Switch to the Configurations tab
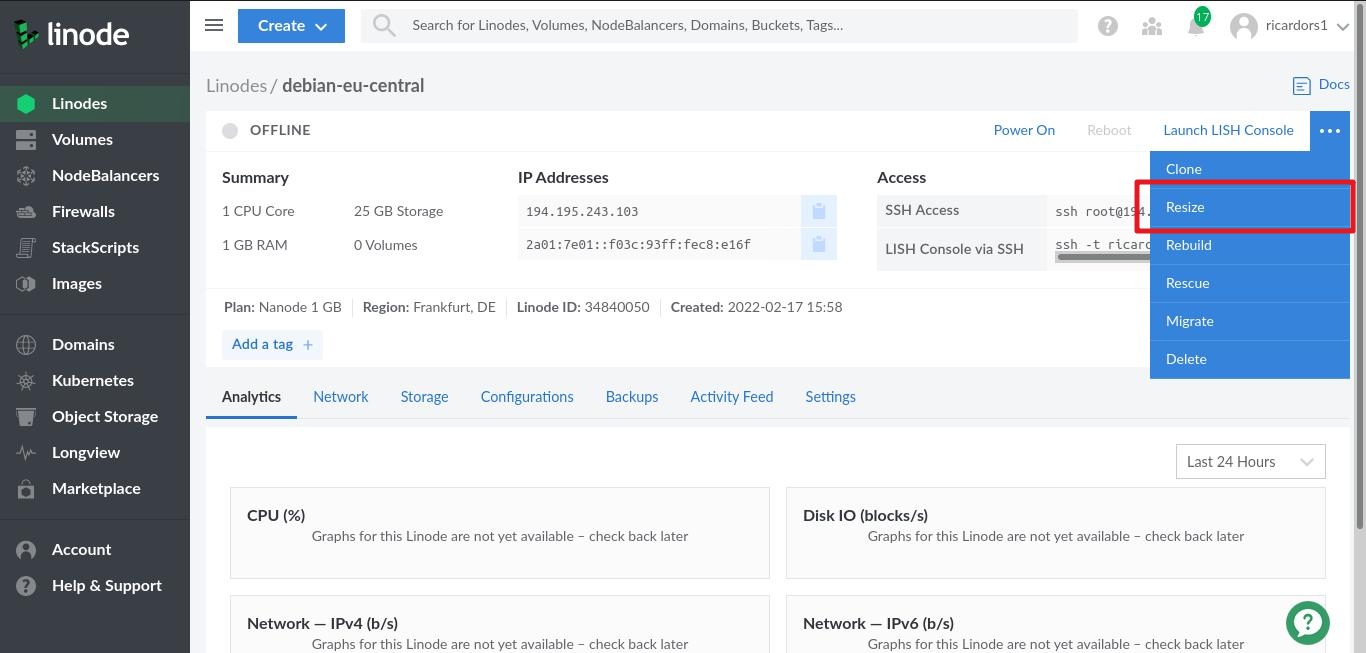This screenshot has width=1366, height=653. pyautogui.click(x=527, y=397)
